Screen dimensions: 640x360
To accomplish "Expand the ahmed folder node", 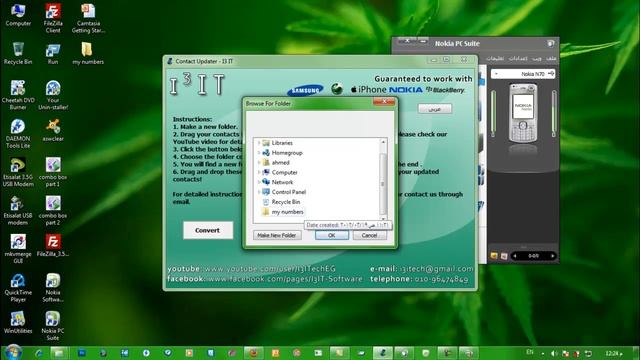I will point(259,162).
